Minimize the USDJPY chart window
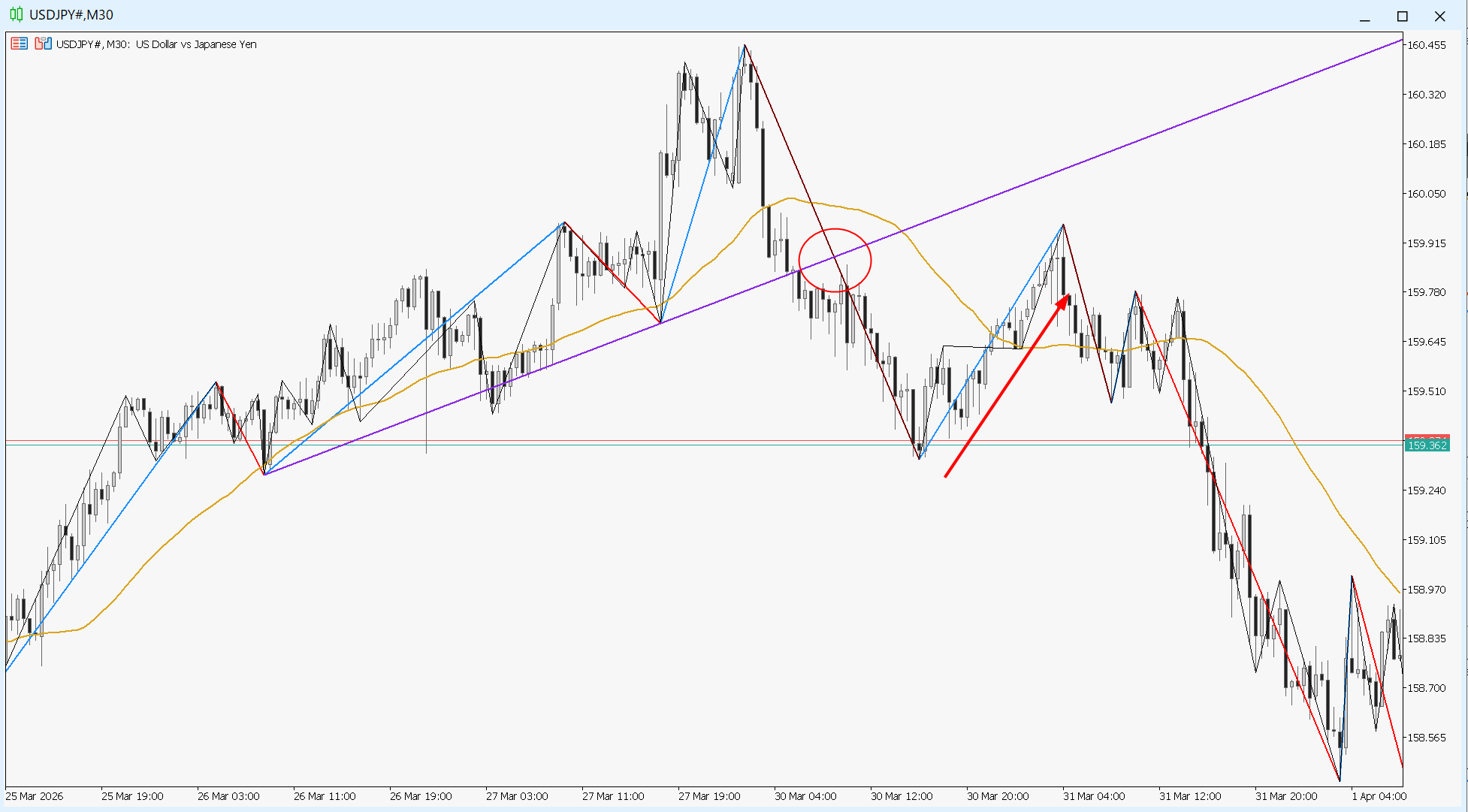The width and height of the screenshot is (1468, 812). pyautogui.click(x=1365, y=17)
